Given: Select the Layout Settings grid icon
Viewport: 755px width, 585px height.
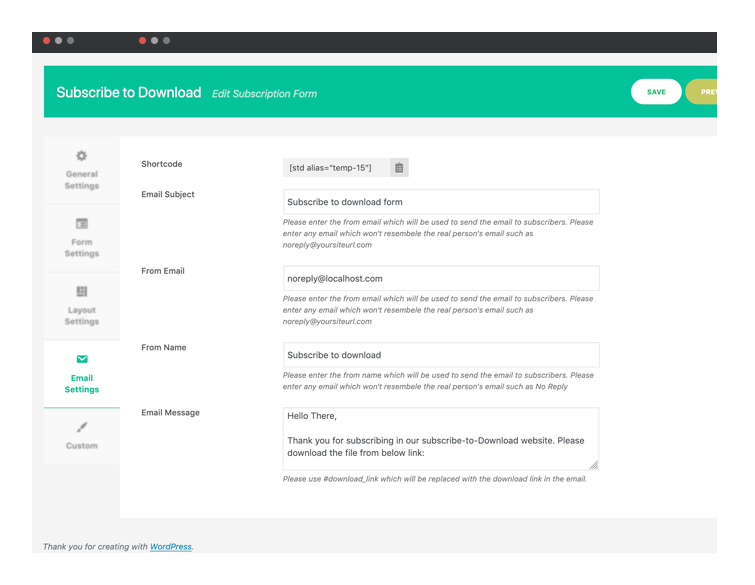Looking at the screenshot, I should [x=82, y=292].
